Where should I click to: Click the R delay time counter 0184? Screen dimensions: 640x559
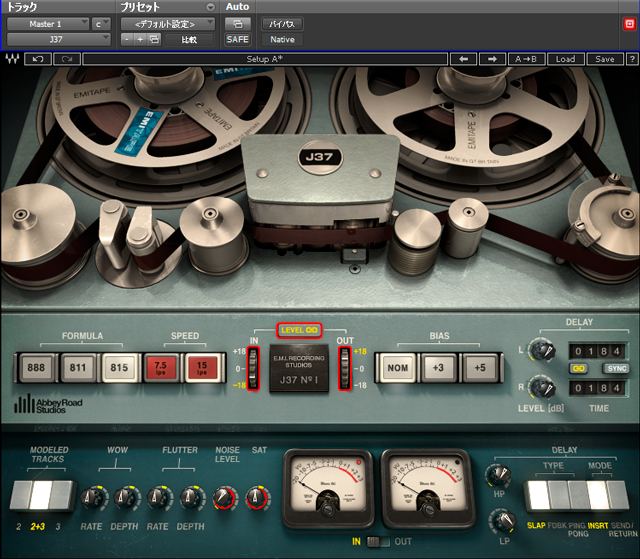click(597, 388)
